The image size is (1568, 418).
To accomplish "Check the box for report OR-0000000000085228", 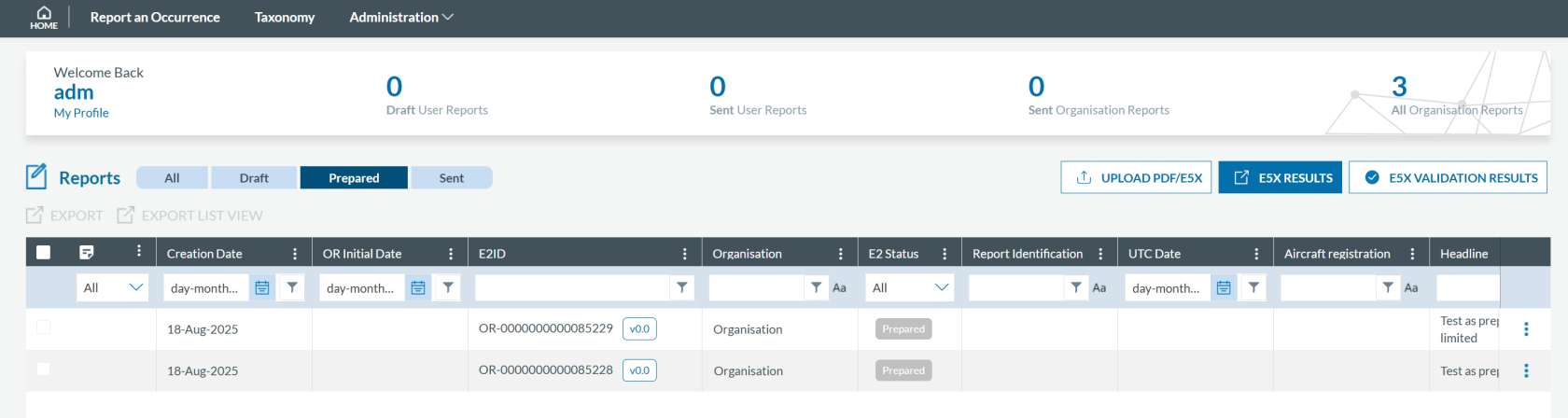I will pos(43,369).
